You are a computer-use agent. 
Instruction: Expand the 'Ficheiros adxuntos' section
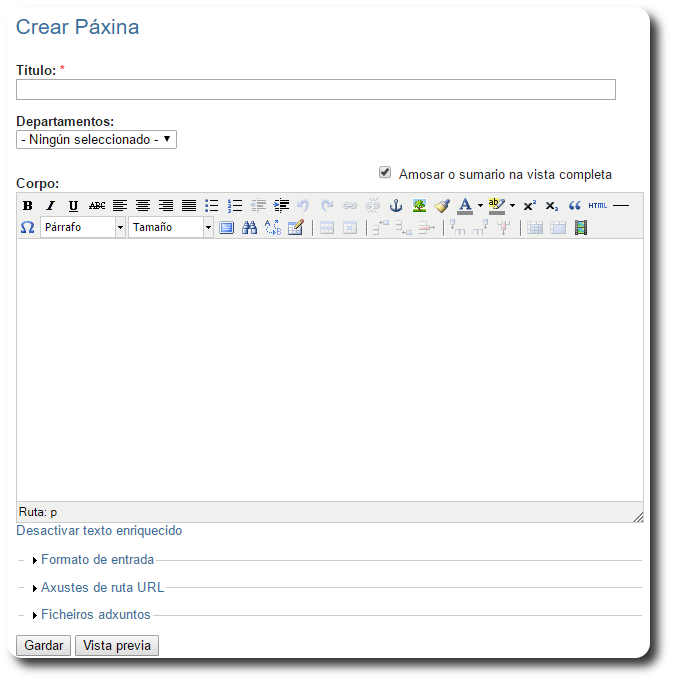(x=95, y=615)
